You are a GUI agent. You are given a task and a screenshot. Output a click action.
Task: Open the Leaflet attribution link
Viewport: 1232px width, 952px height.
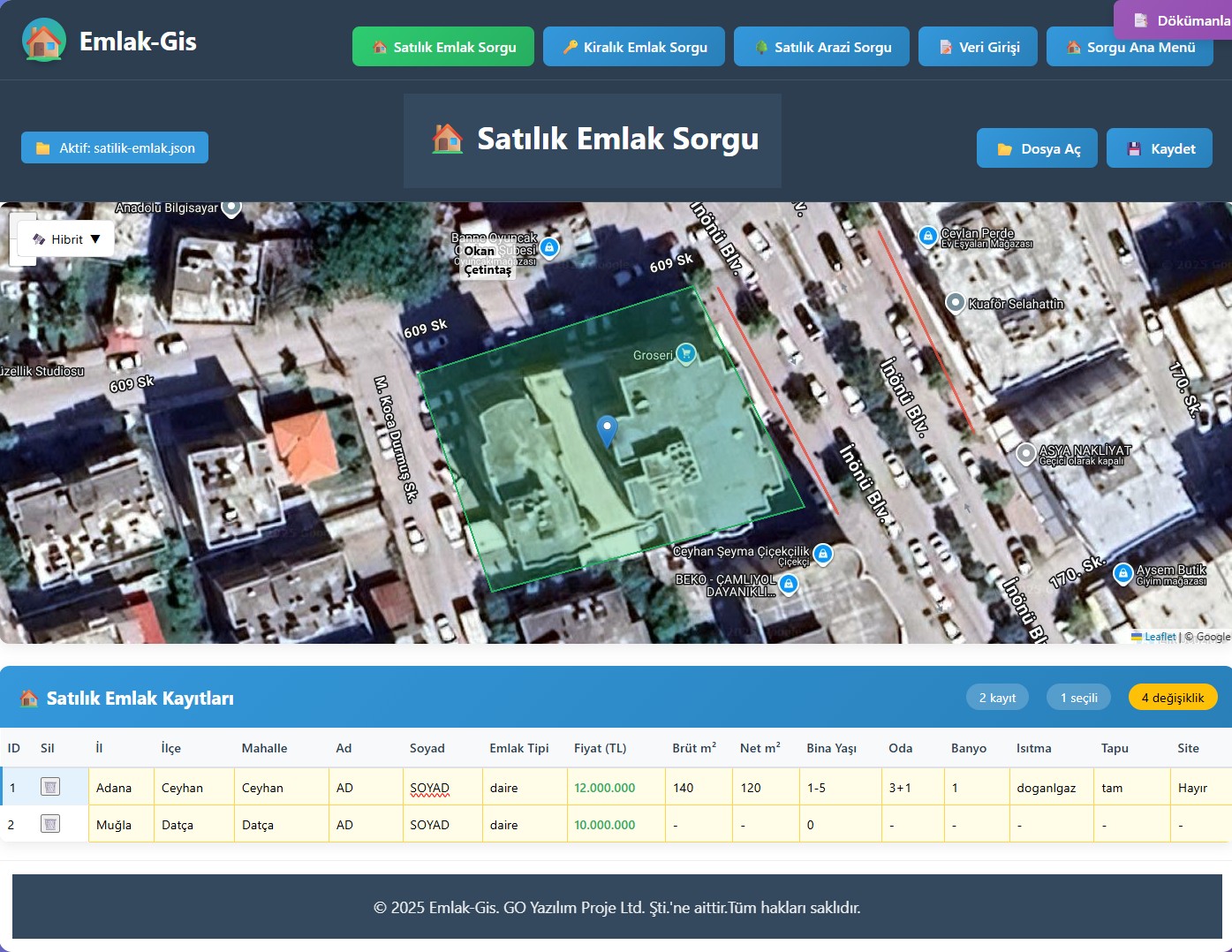[x=1160, y=637]
